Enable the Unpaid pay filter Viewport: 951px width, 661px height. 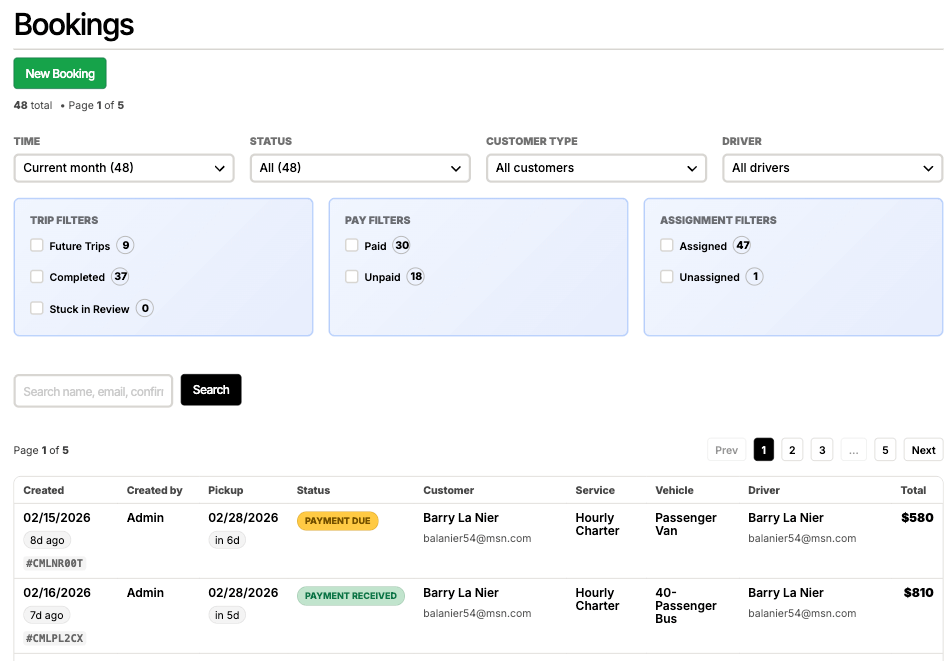click(x=351, y=276)
